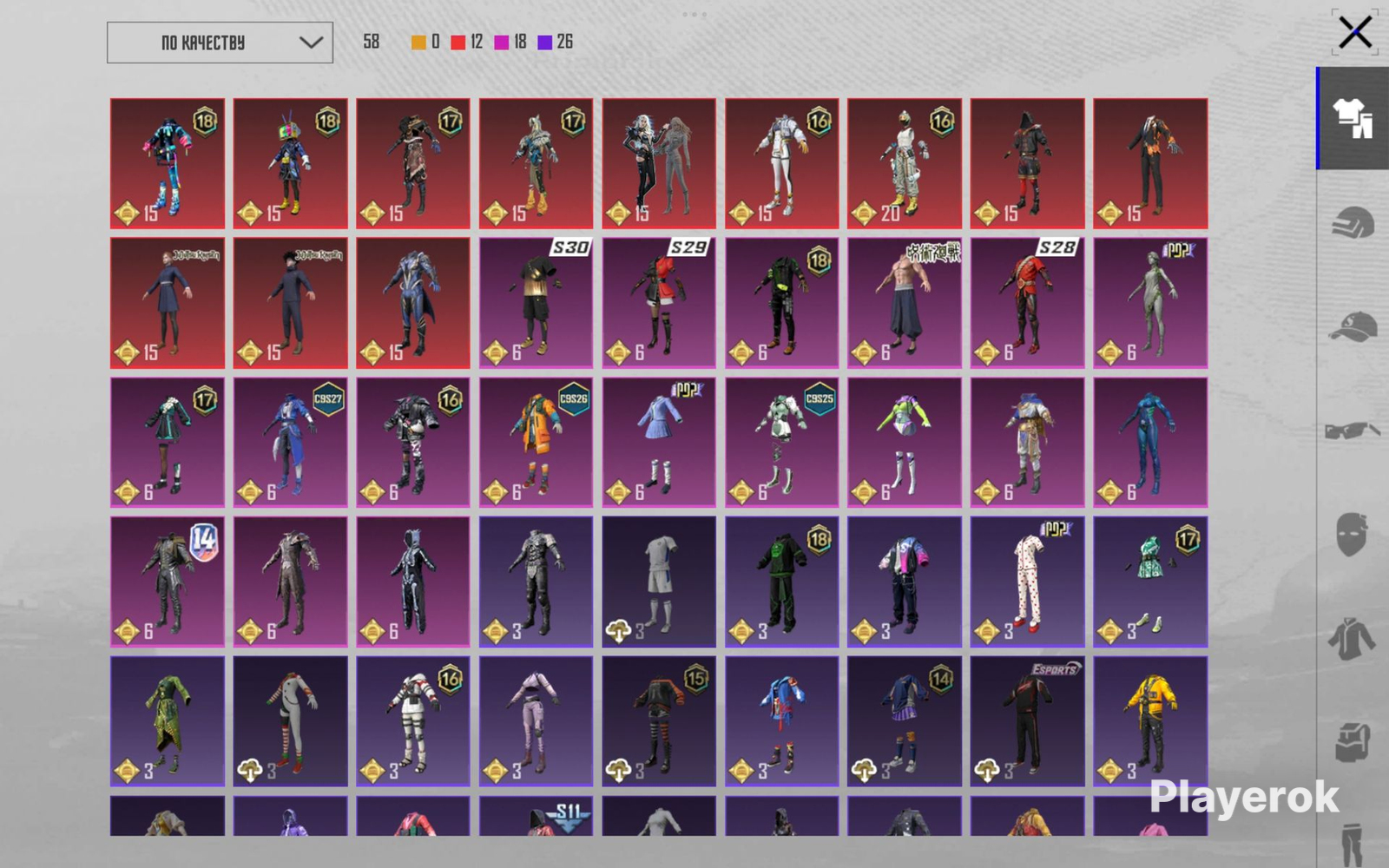Select the green patterned robe outfit
Image resolution: width=1389 pixels, height=868 pixels.
coord(168,721)
